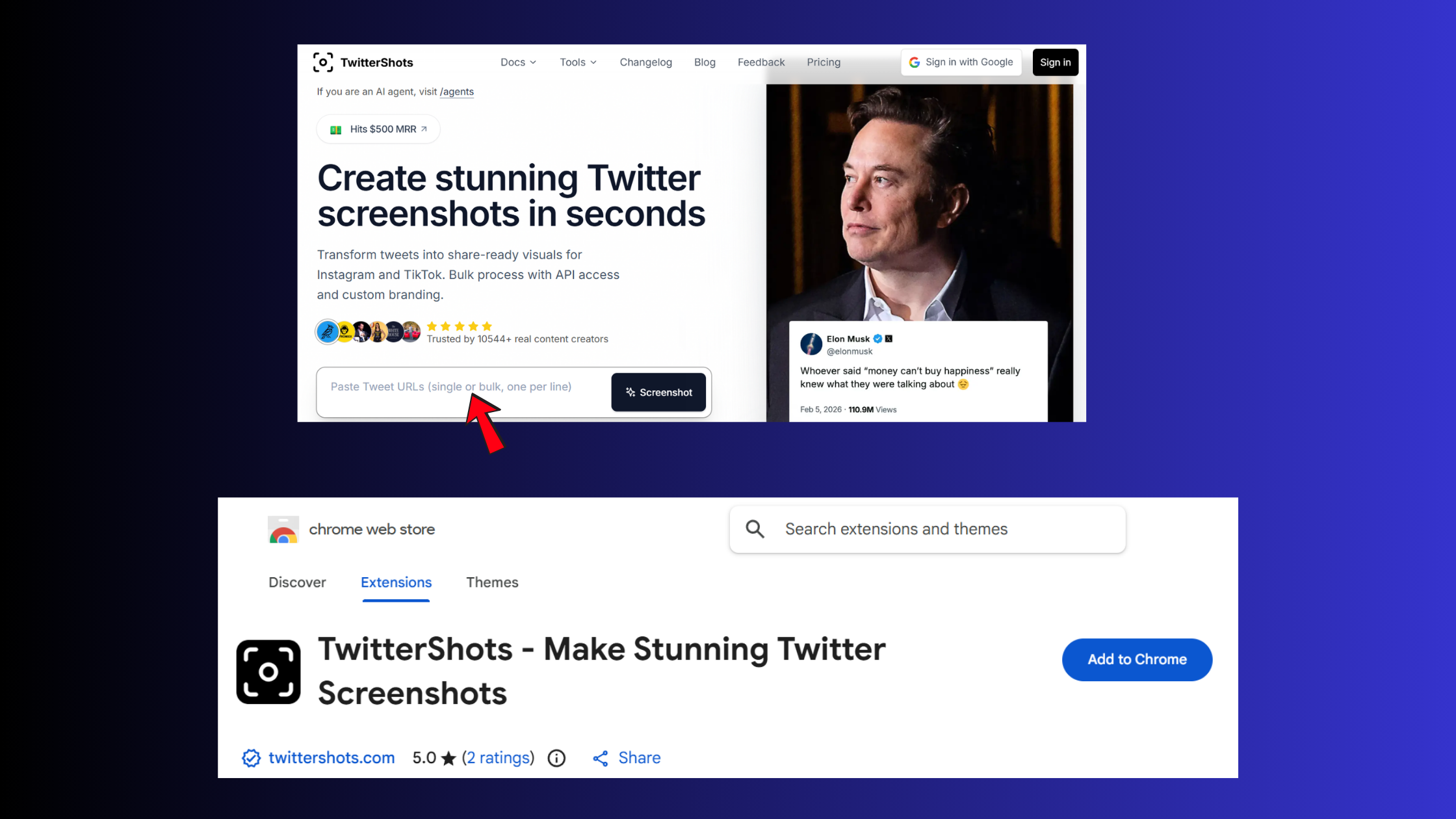Open the Hits $500 MRR badge
Screen dimensions: 1456x819
click(378, 129)
